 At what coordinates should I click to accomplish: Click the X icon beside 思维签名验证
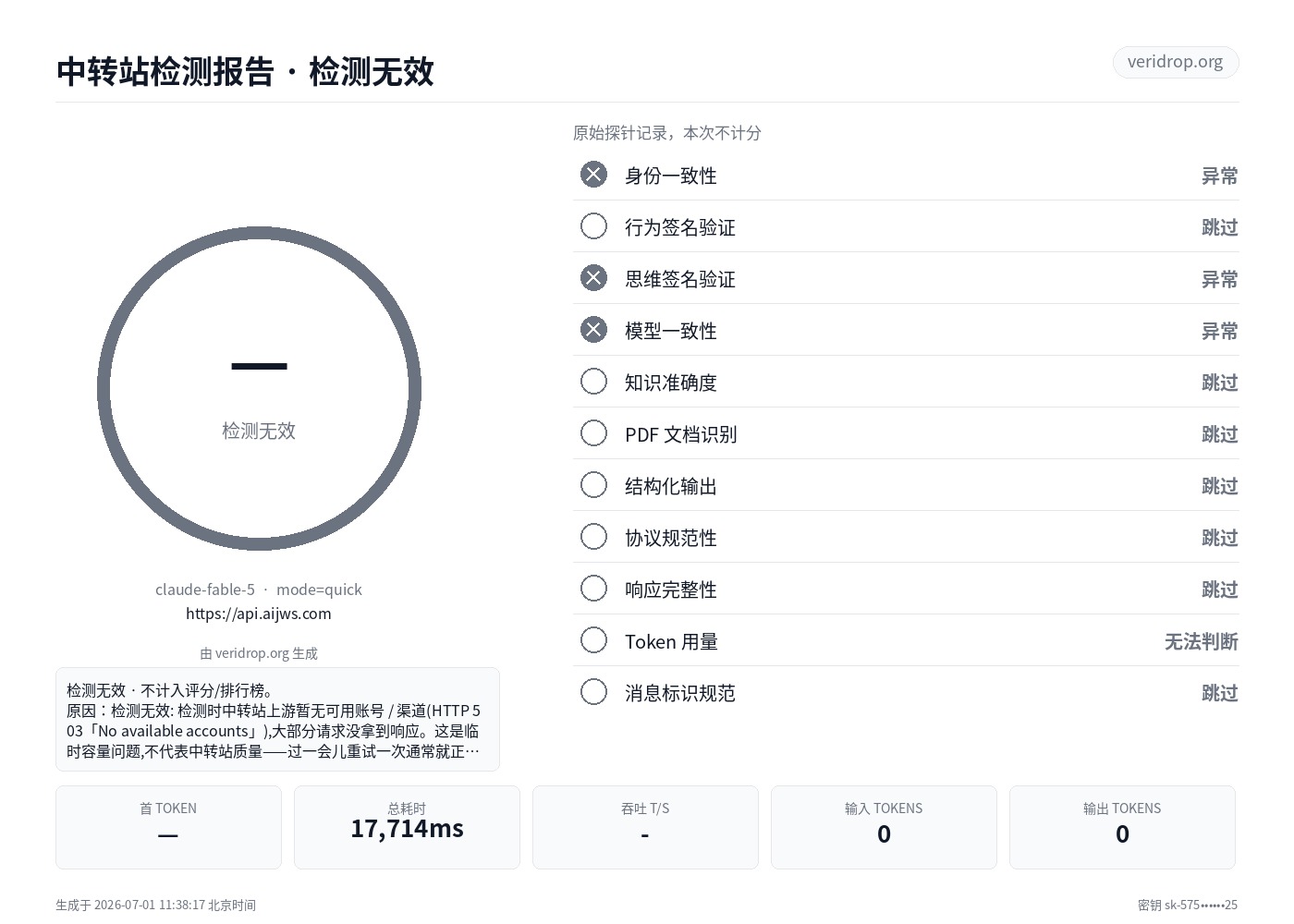tap(593, 278)
